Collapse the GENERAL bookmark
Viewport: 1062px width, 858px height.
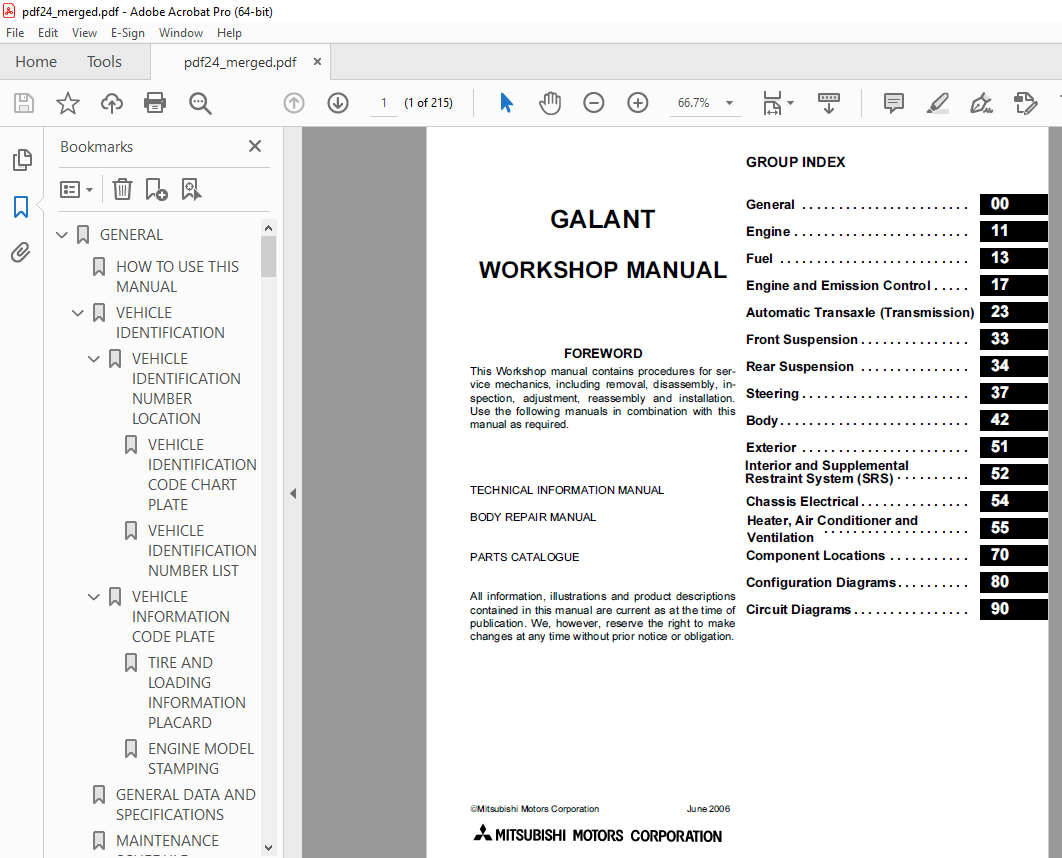62,235
